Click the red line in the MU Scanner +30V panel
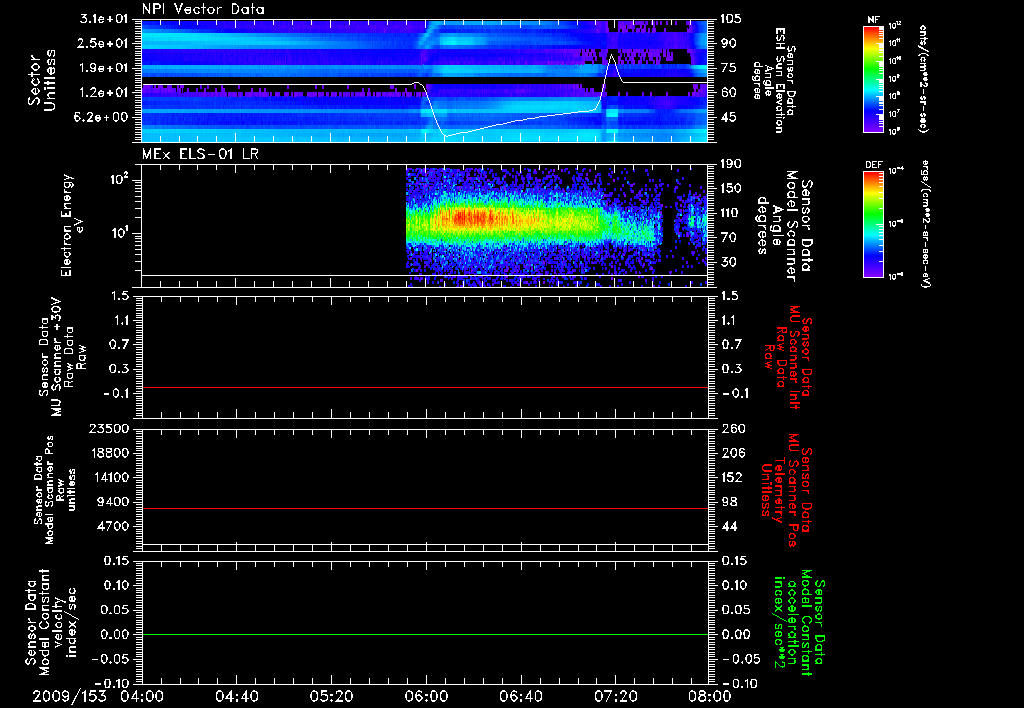Screen dimensions: 1024x708 (x=424, y=387)
